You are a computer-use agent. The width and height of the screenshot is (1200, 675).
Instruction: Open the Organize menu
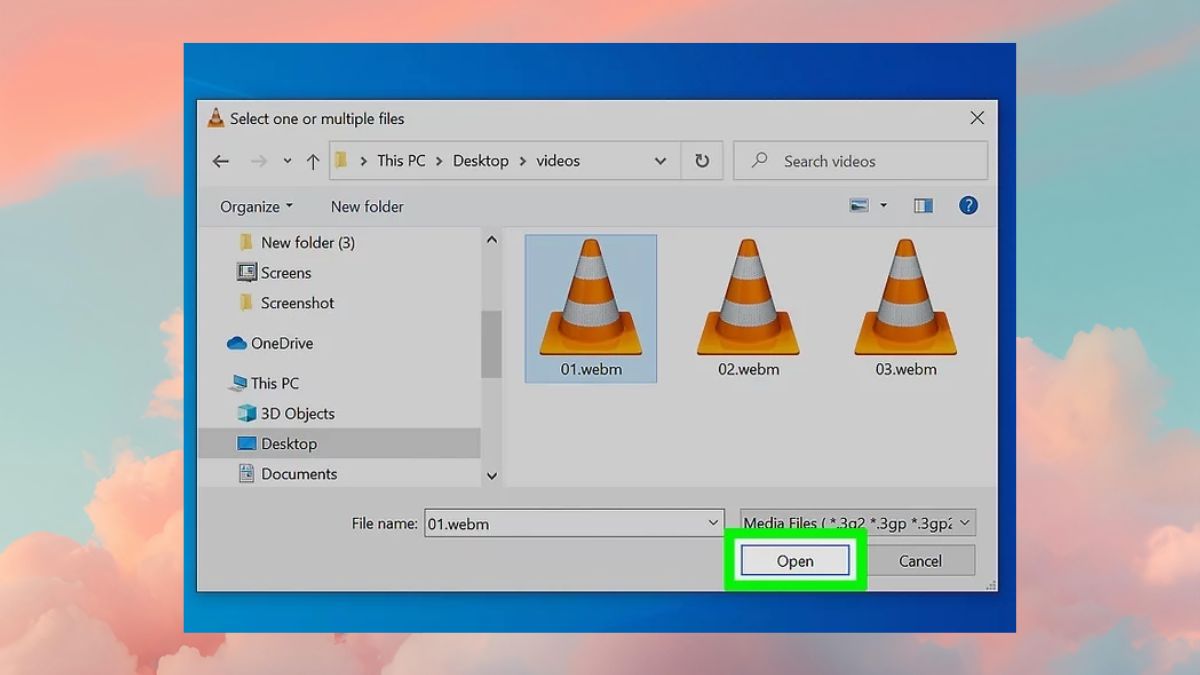(x=257, y=207)
